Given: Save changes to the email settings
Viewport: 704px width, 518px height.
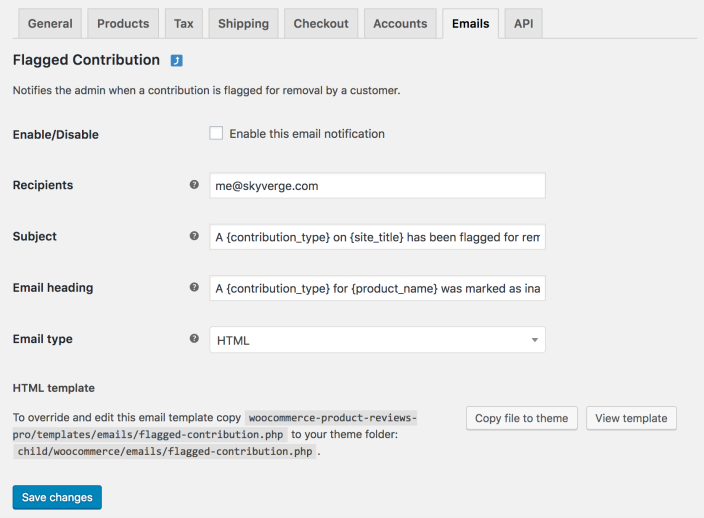Looking at the screenshot, I should [x=57, y=497].
